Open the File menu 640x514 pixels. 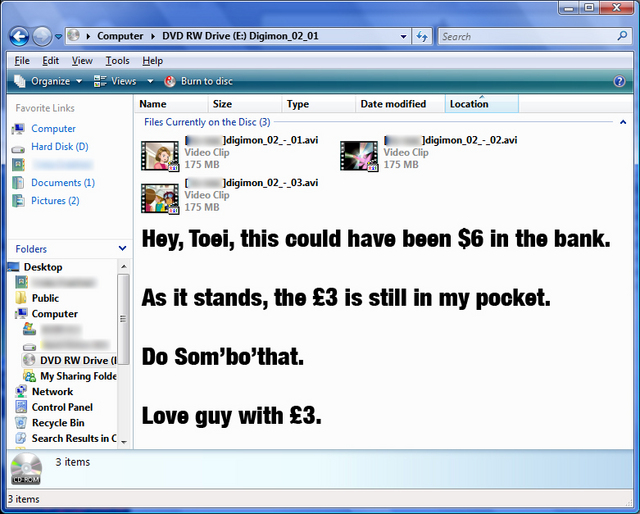[22, 61]
